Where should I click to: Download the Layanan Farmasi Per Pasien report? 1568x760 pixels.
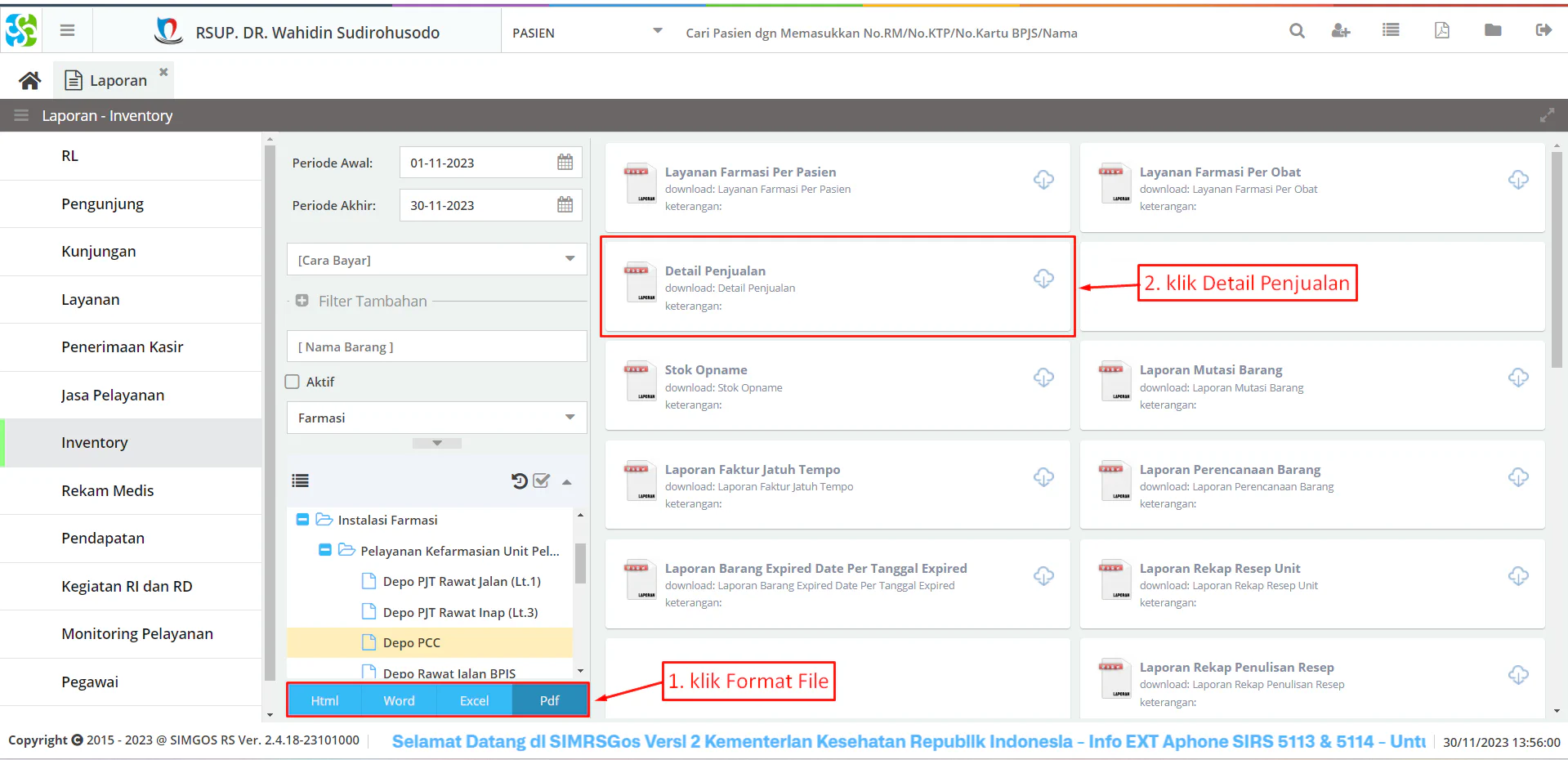(x=1043, y=180)
